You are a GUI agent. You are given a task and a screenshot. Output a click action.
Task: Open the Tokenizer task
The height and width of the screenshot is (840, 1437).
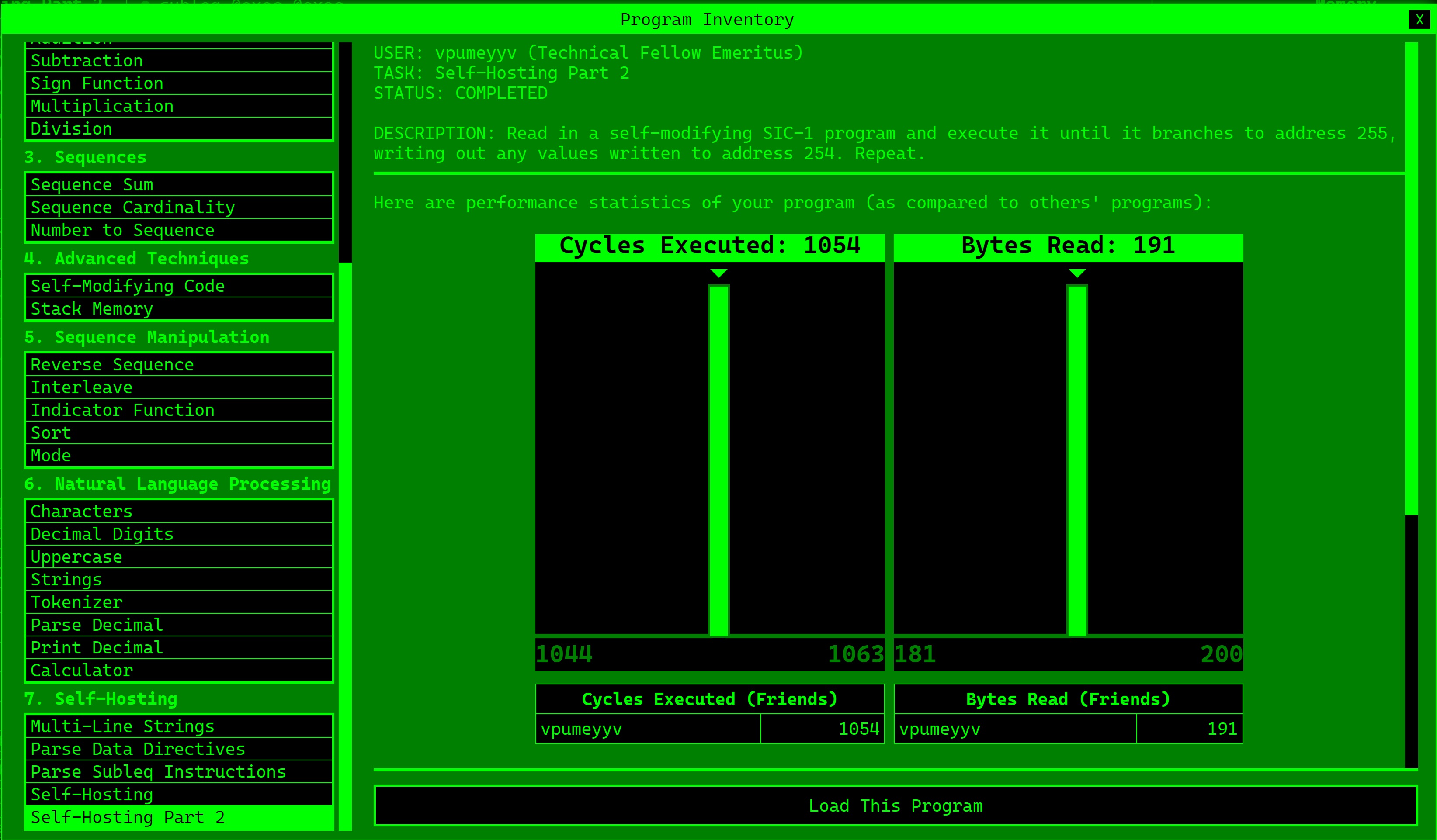tap(179, 602)
